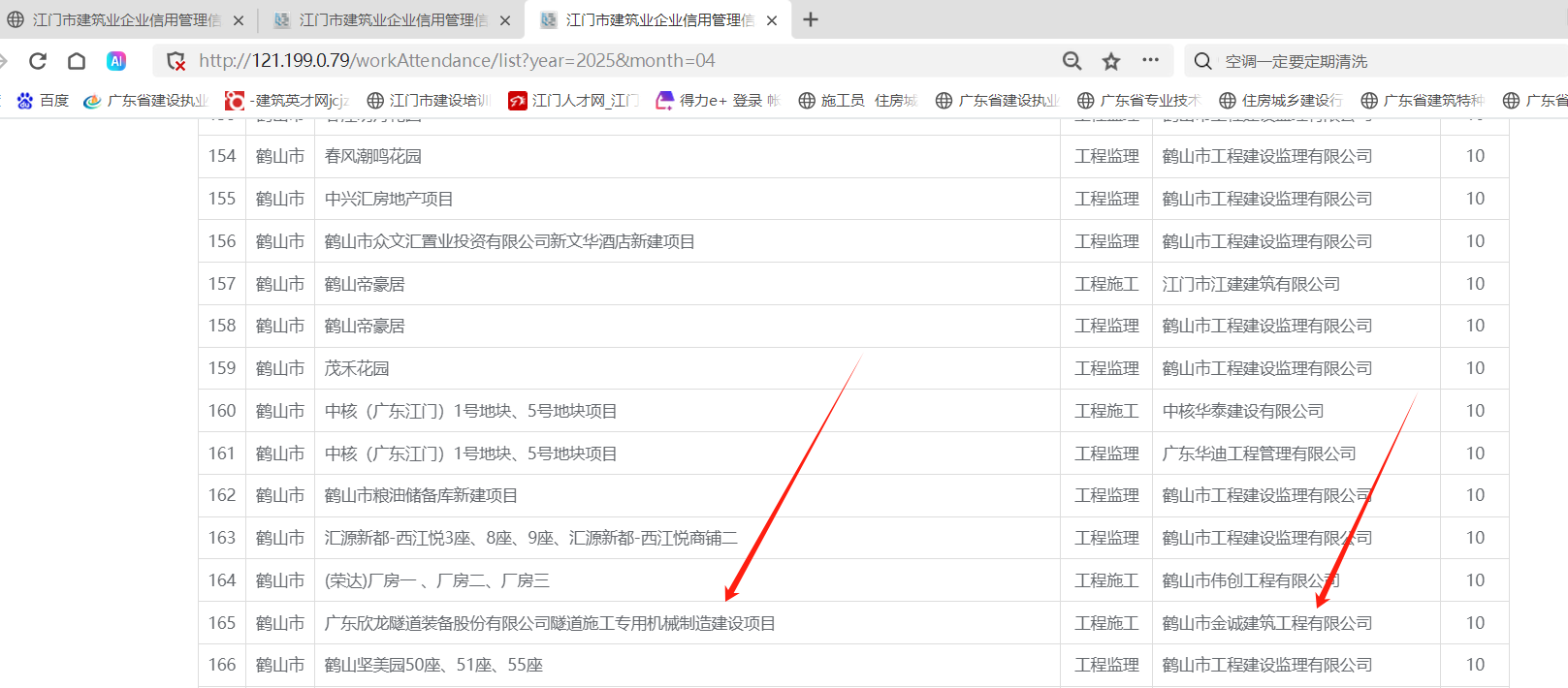Click the insecure site shield icon
Screen dimensions: 1568x688
coord(176,61)
